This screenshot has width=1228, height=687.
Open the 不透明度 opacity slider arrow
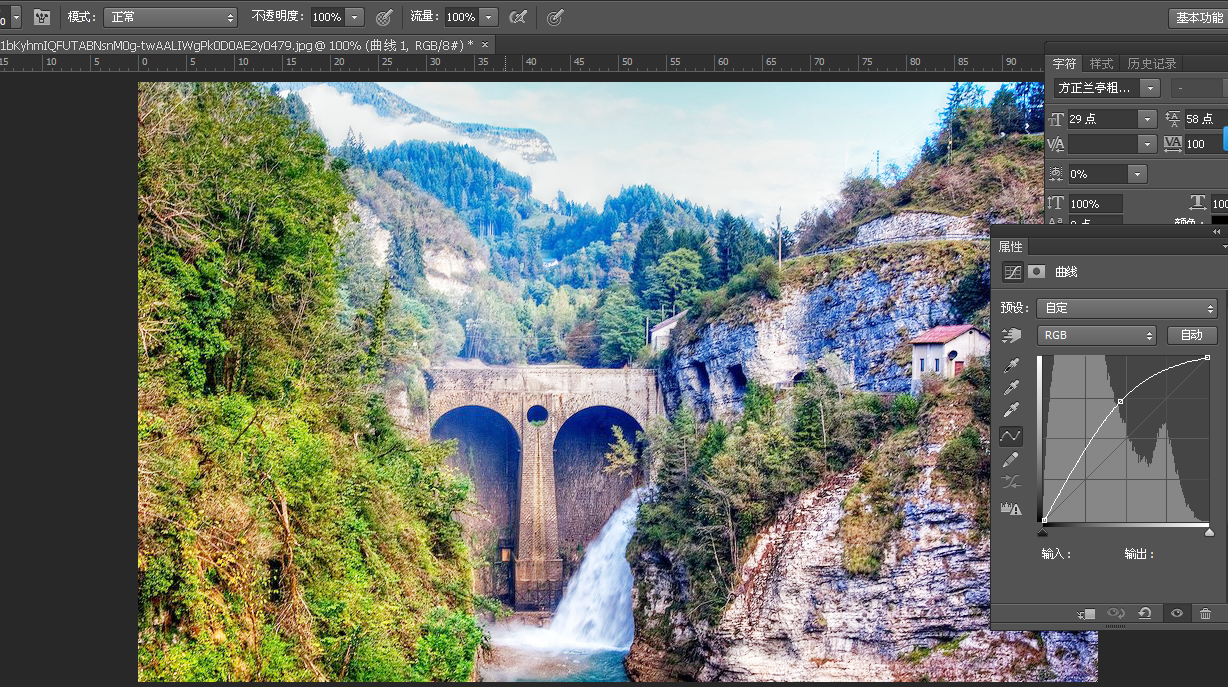point(355,17)
